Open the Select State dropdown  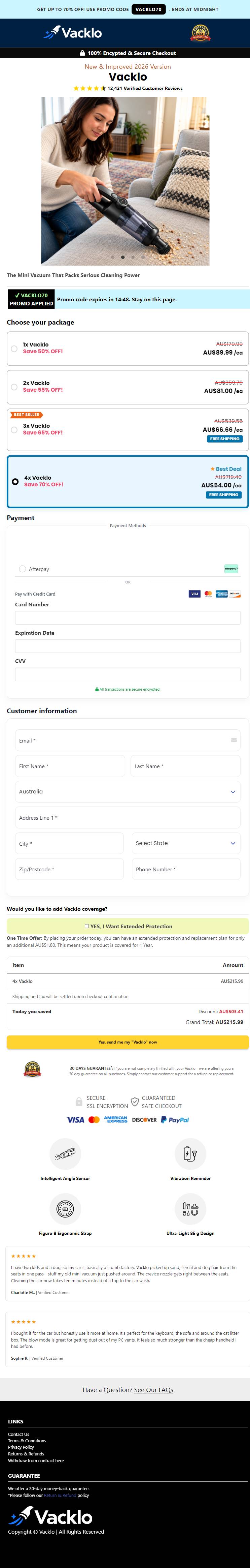[186, 843]
